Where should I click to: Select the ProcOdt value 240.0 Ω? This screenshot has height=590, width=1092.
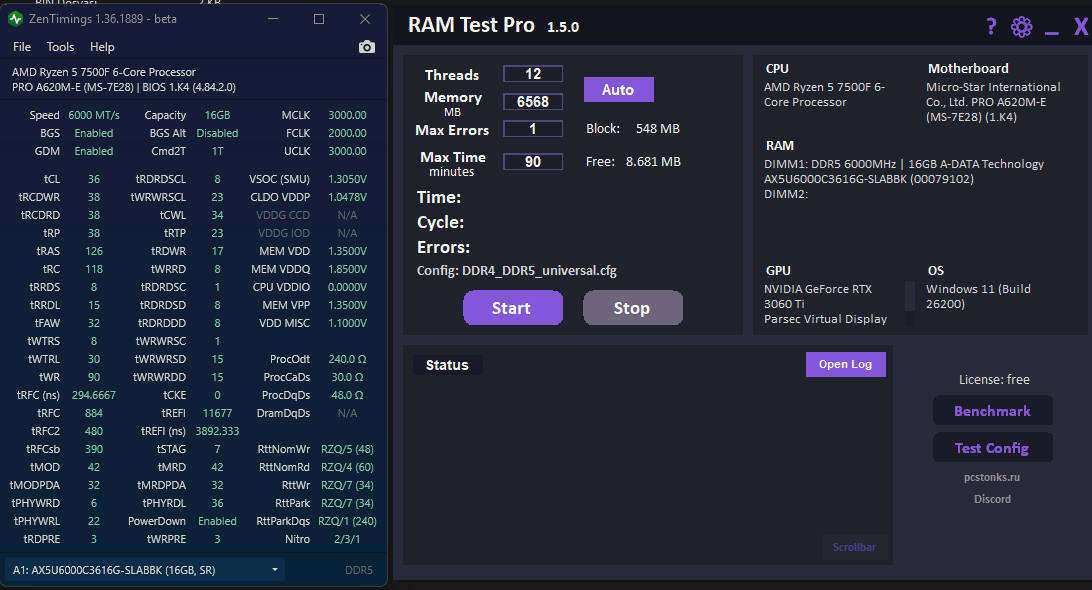point(348,359)
